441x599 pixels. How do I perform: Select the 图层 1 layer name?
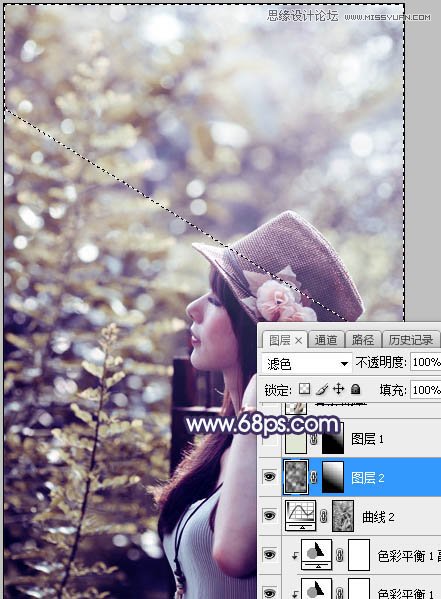tap(367, 439)
